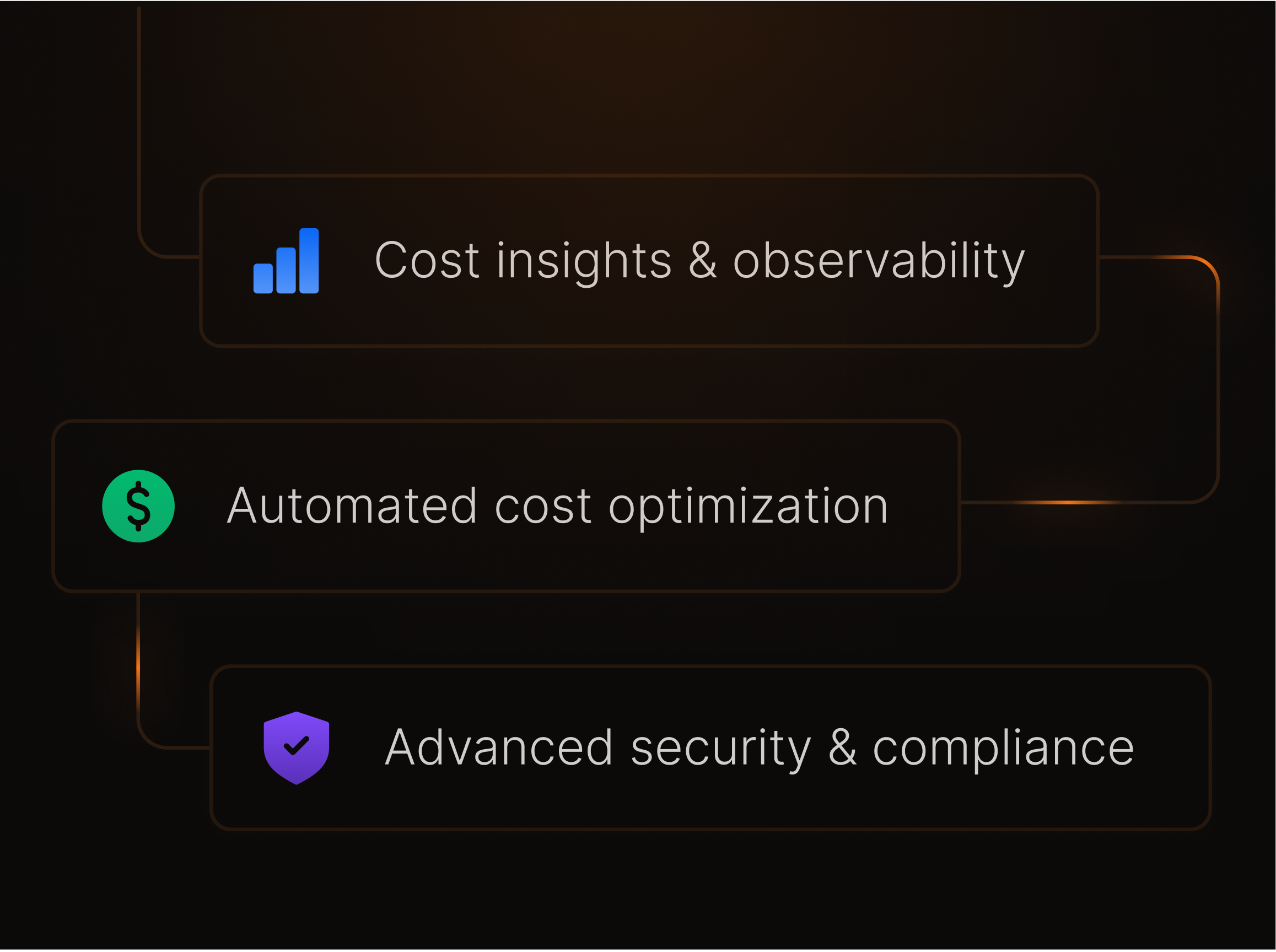Click the blue bar chart icon
Viewport: 1276px width, 952px height.
tap(286, 261)
